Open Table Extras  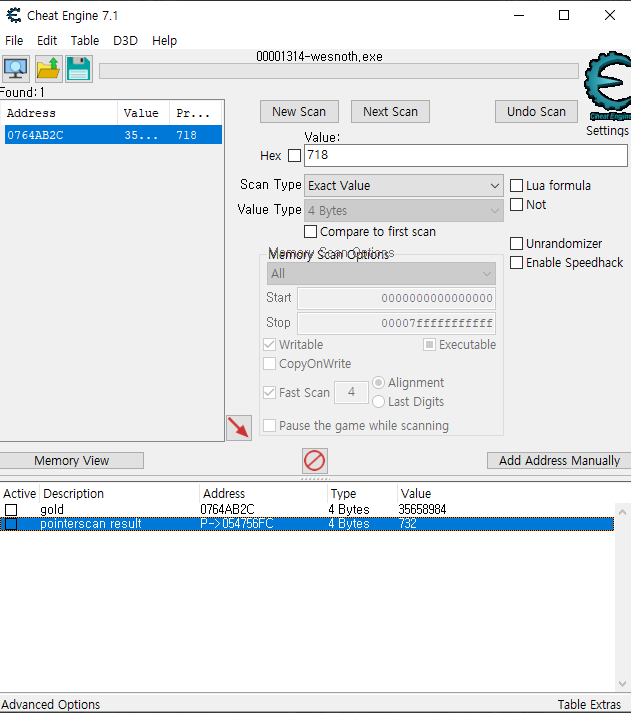pyautogui.click(x=589, y=704)
